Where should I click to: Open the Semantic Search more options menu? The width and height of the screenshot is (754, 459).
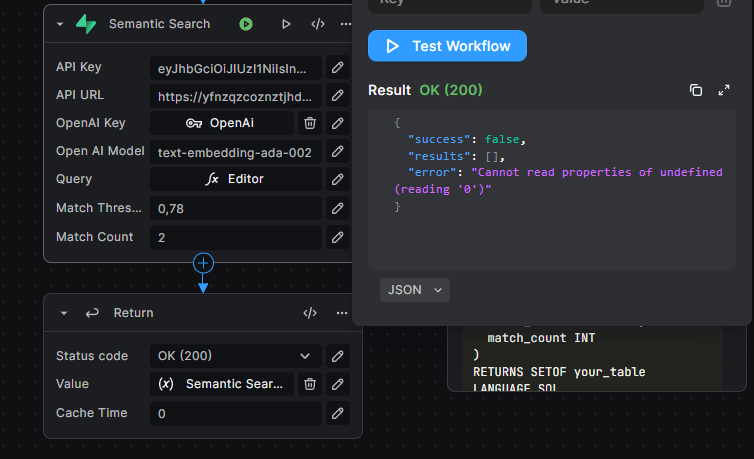coord(345,24)
